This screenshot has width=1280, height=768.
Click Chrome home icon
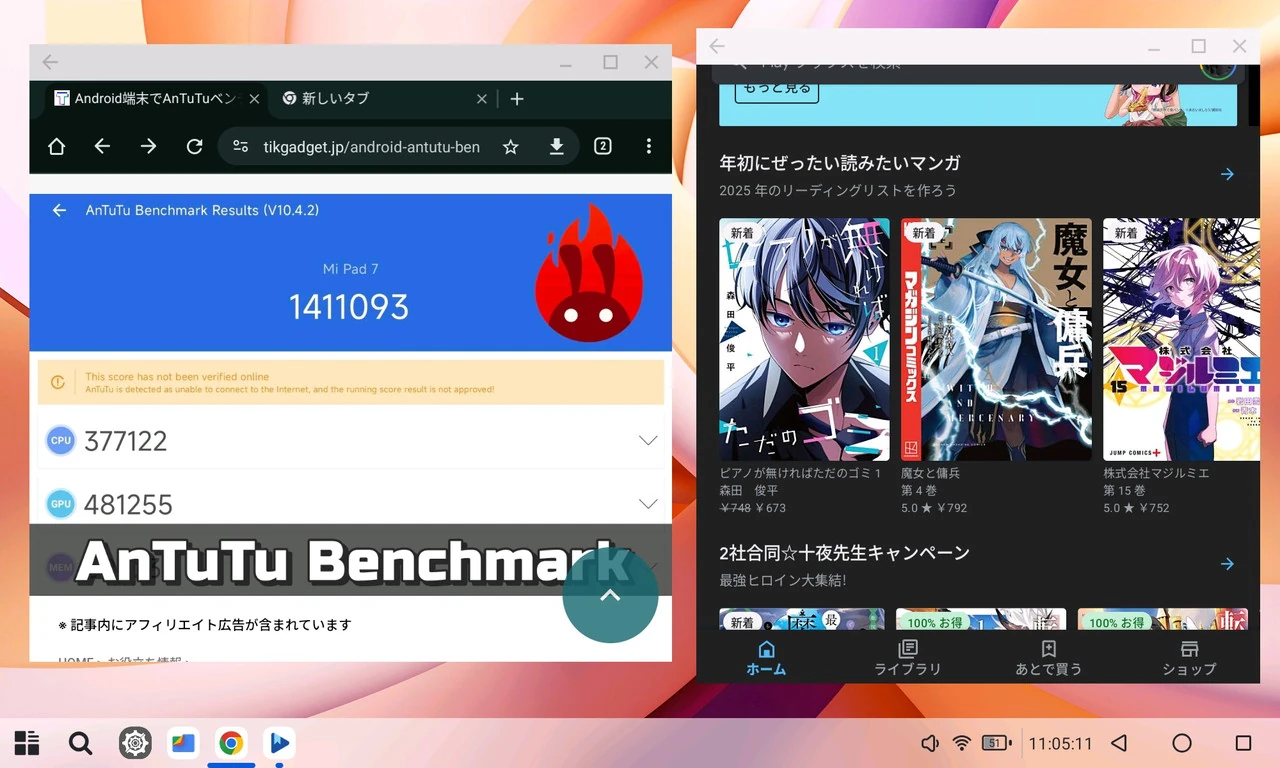tap(57, 147)
